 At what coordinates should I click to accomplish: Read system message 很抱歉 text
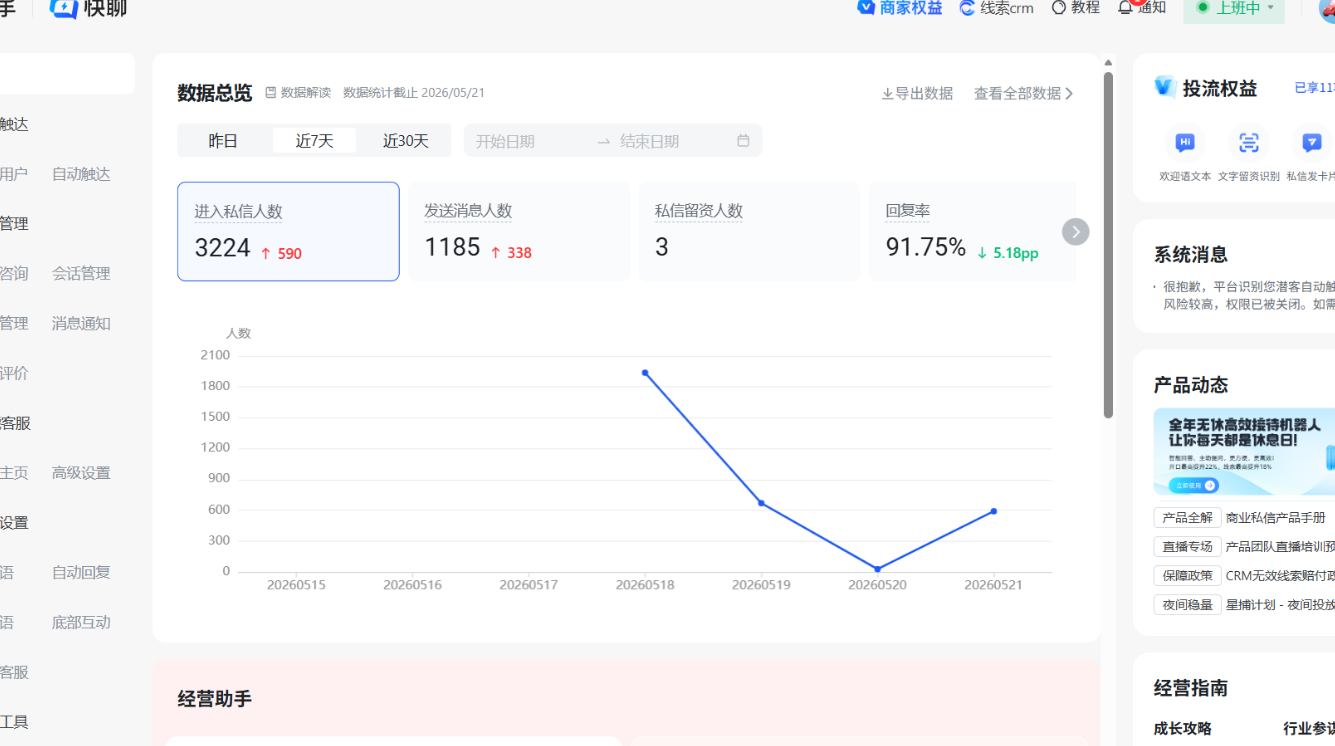point(1248,295)
